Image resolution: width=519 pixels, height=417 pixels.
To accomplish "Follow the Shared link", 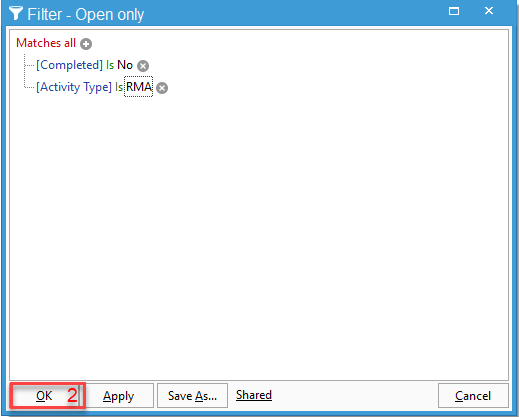I will coord(254,395).
